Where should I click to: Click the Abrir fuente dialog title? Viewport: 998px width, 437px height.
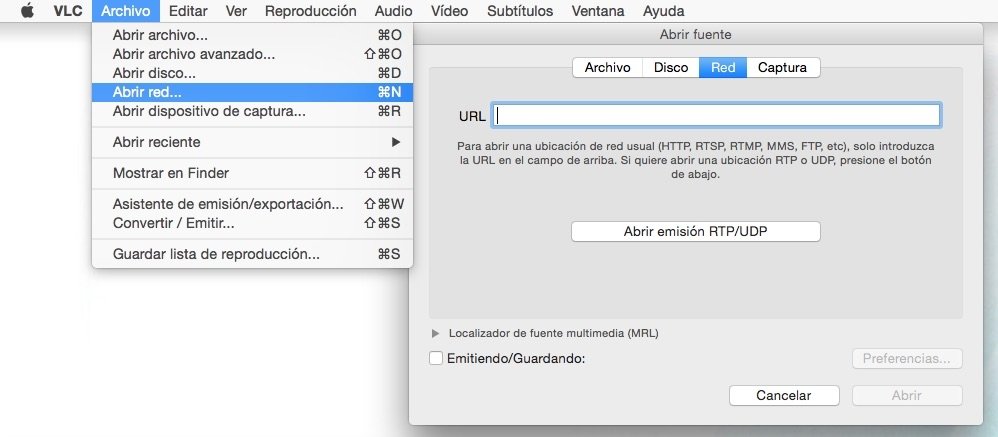[696, 34]
